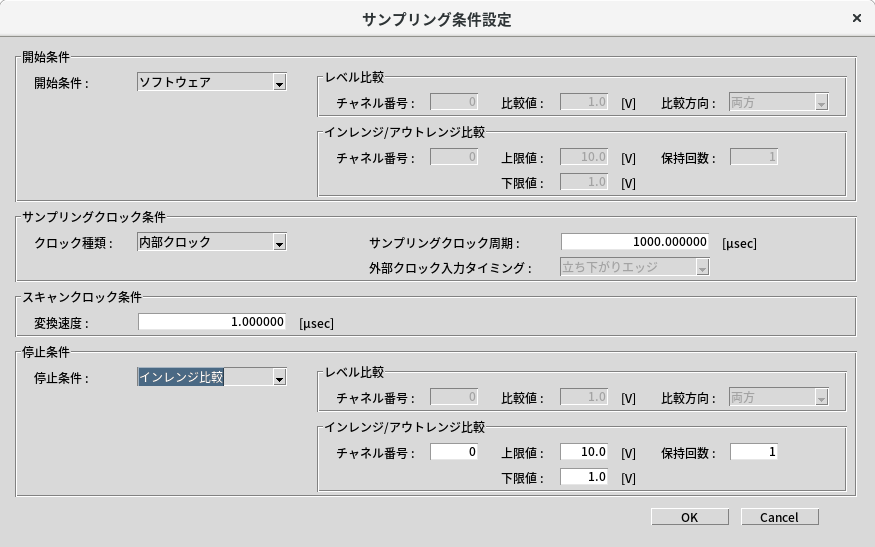Image resolution: width=875 pixels, height=547 pixels.
Task: Open the 開始条件 dropdown showing ソフトウェア
Action: (211, 83)
